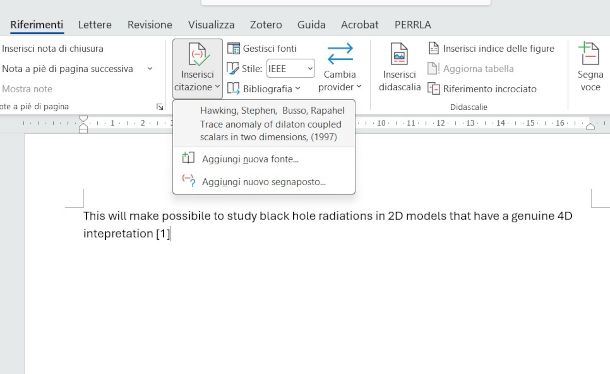Screen dimensions: 610x374
Task: Click the Aggiungi nuova fonte icon
Action: 188,158
